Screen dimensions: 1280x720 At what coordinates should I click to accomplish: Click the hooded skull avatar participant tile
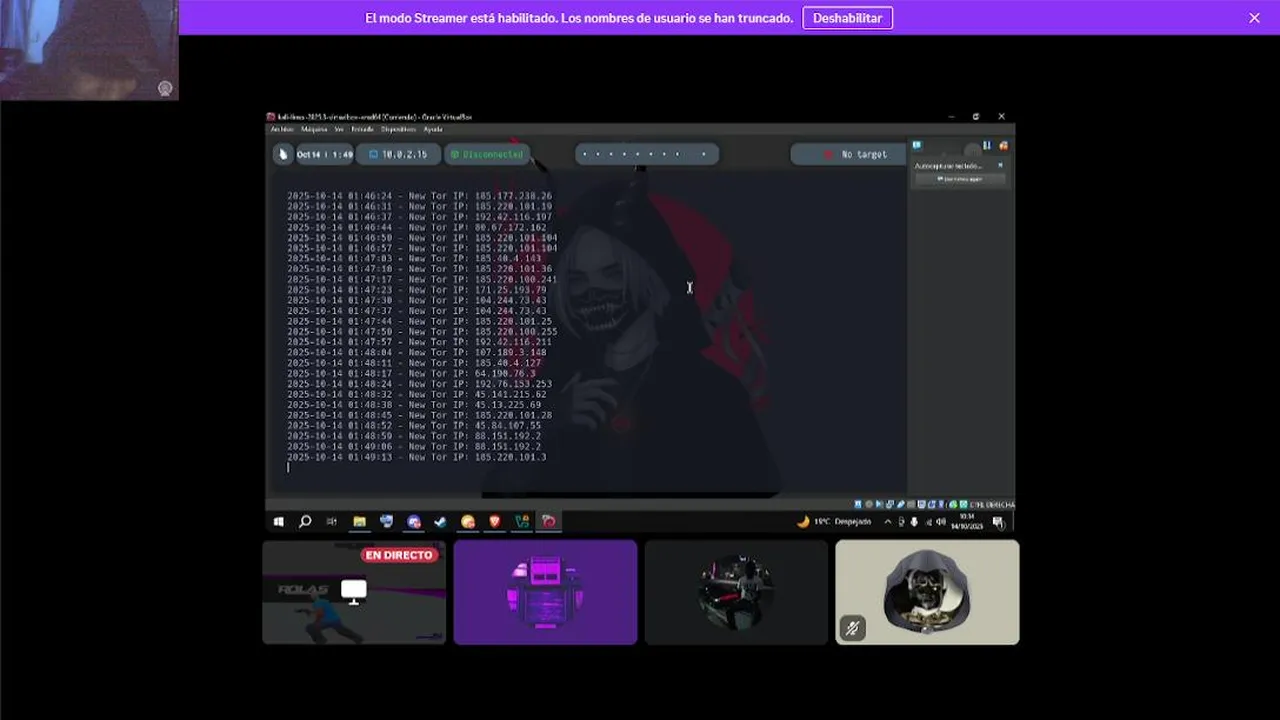(x=927, y=592)
